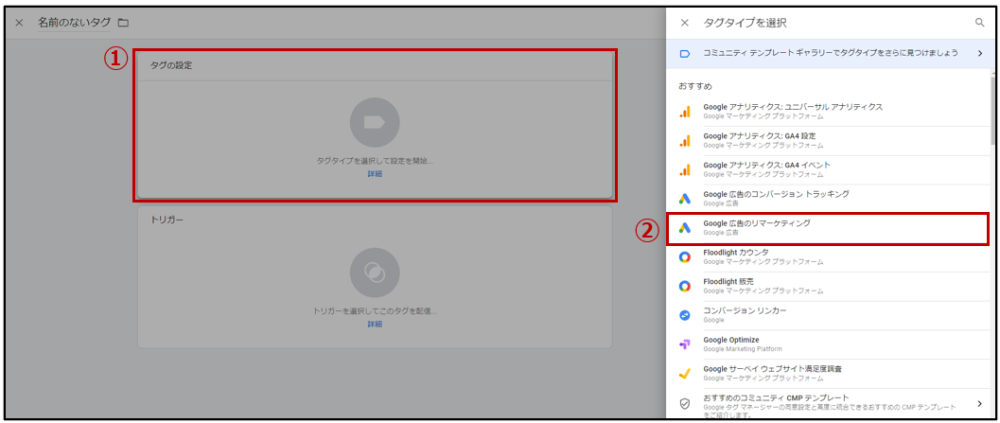The image size is (1000, 423).
Task: Click the GA4 イベント analytics icon
Action: (x=684, y=169)
